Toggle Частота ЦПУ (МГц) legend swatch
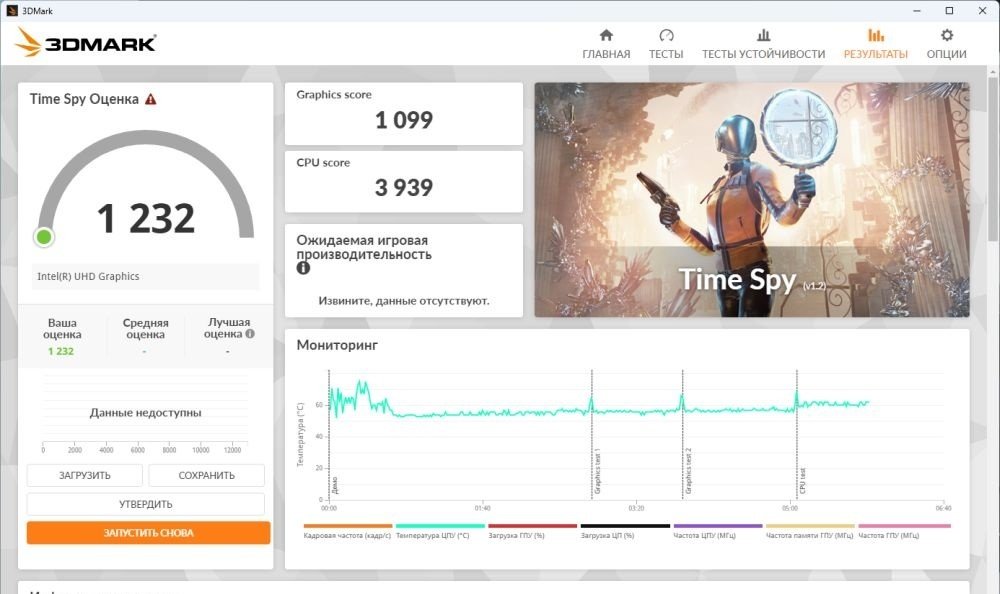Viewport: 1000px width, 594px height. (717, 526)
